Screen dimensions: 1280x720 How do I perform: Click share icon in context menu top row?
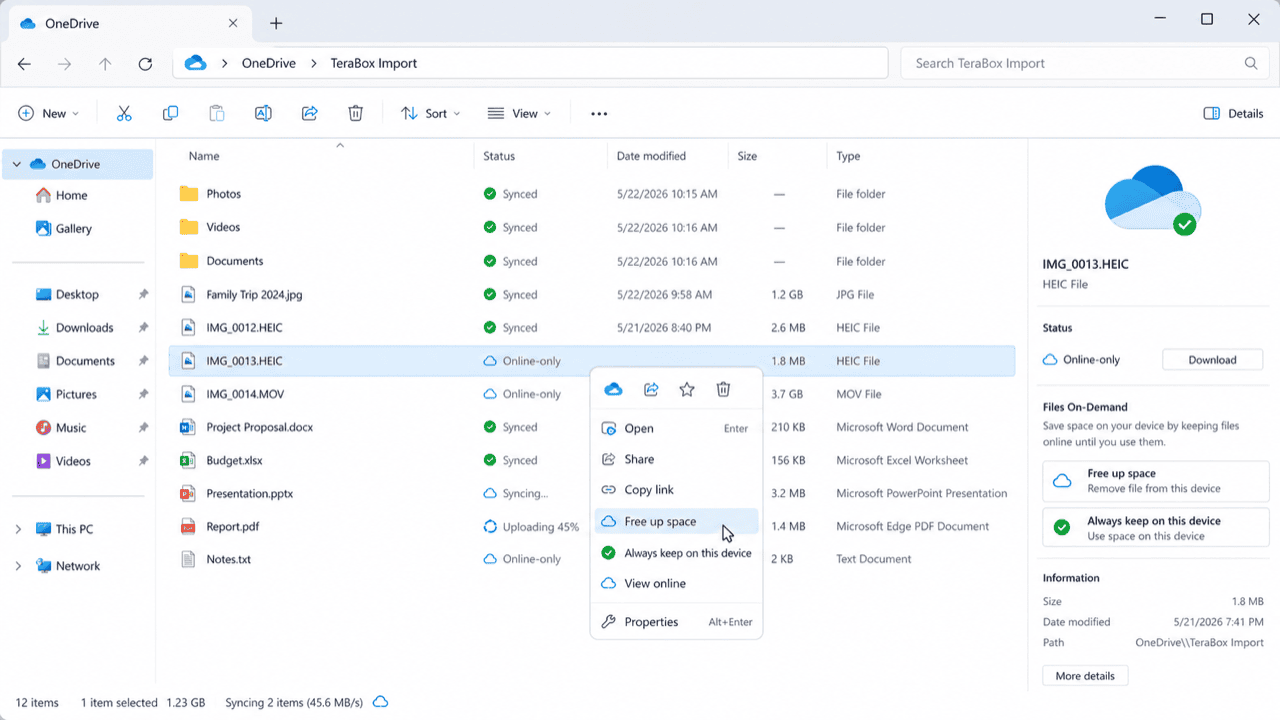pyautogui.click(x=651, y=389)
